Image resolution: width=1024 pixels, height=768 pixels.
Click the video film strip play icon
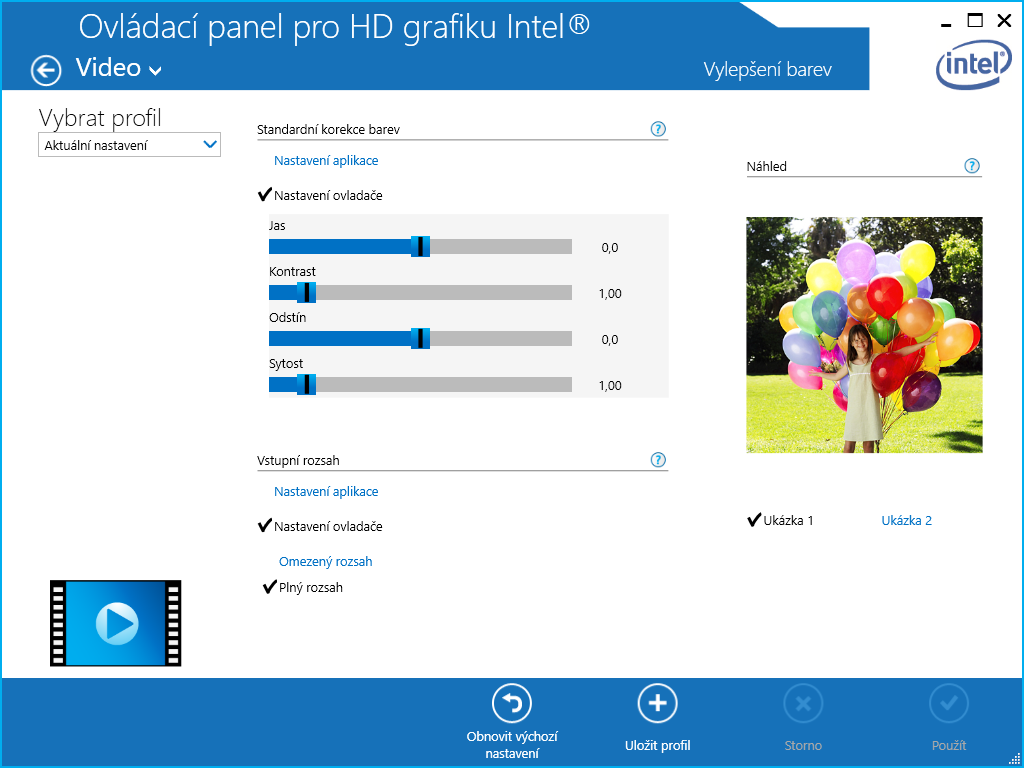tap(116, 623)
